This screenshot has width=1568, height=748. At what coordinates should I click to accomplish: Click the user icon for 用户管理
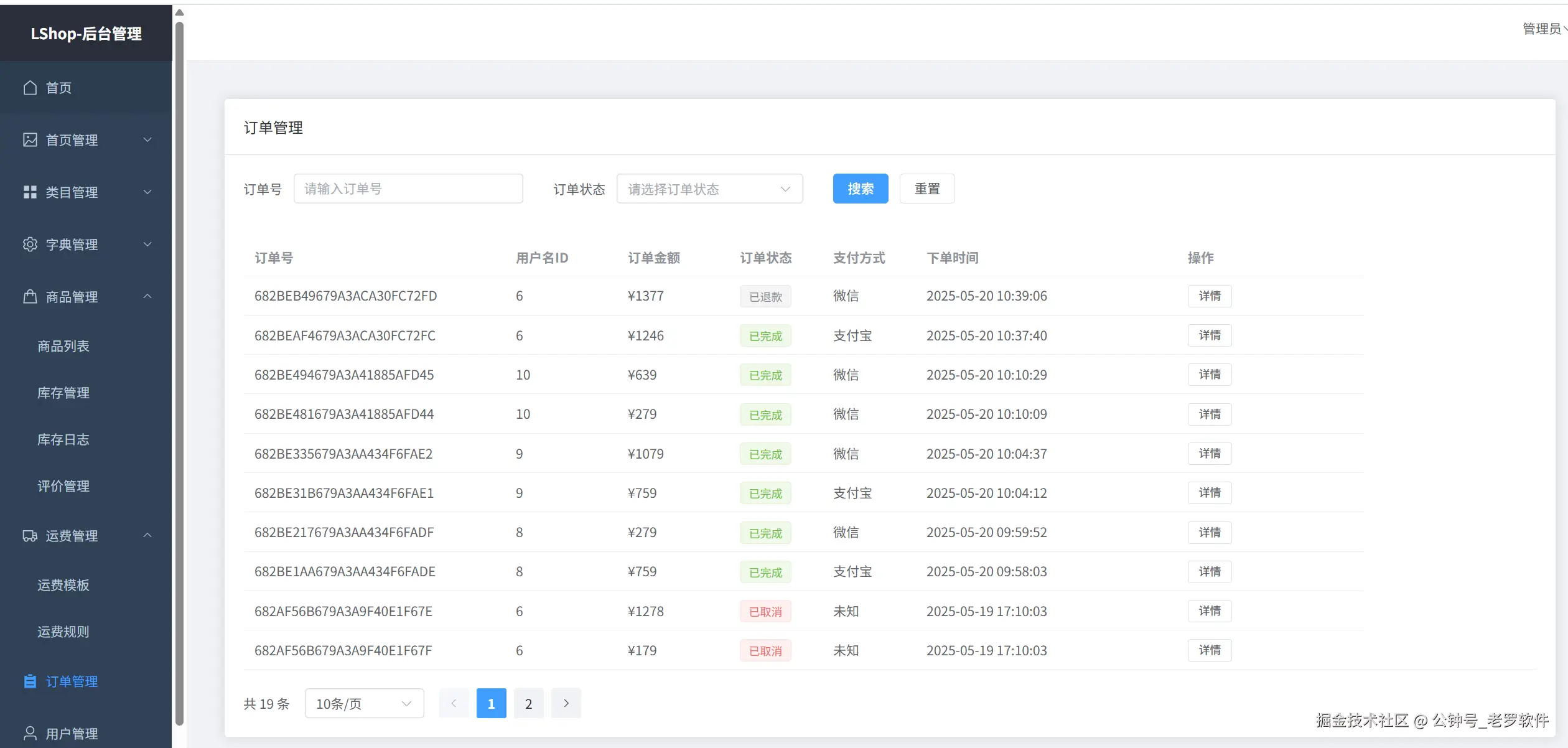30,734
